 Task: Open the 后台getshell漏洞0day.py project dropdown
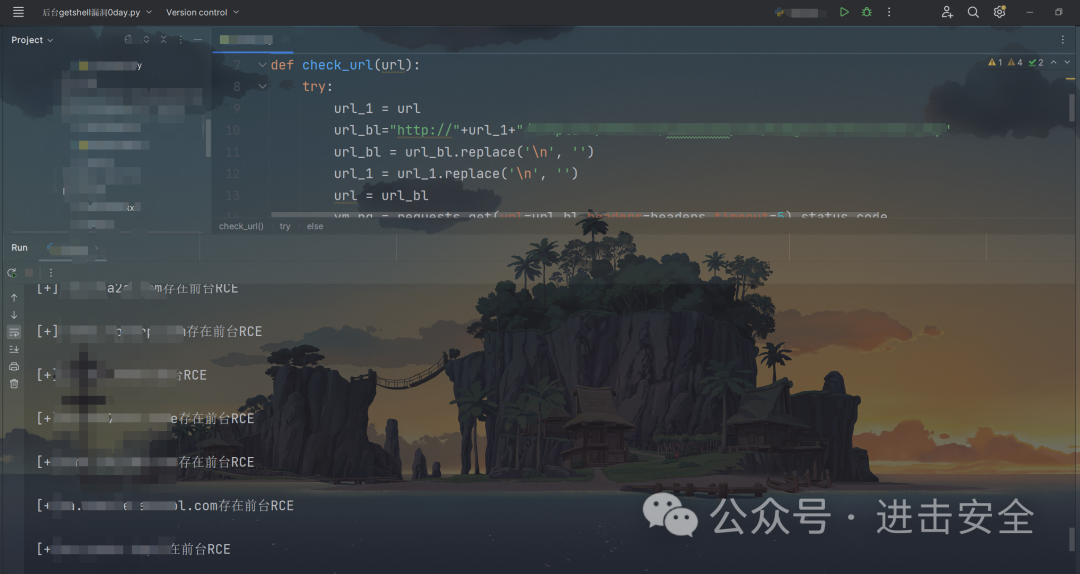tap(96, 12)
